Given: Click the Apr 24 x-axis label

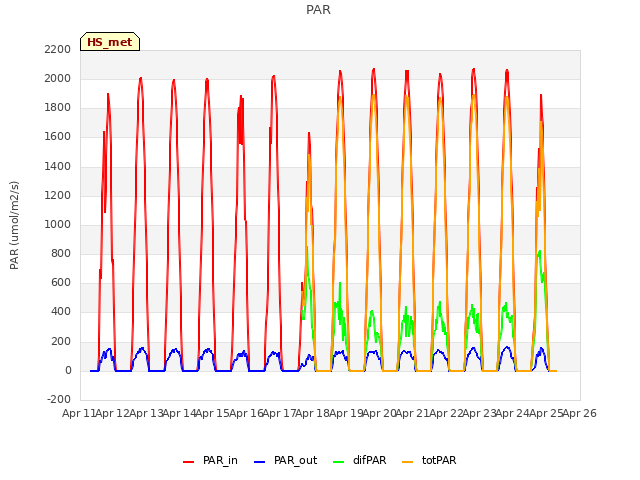Looking at the screenshot, I should (513, 413).
